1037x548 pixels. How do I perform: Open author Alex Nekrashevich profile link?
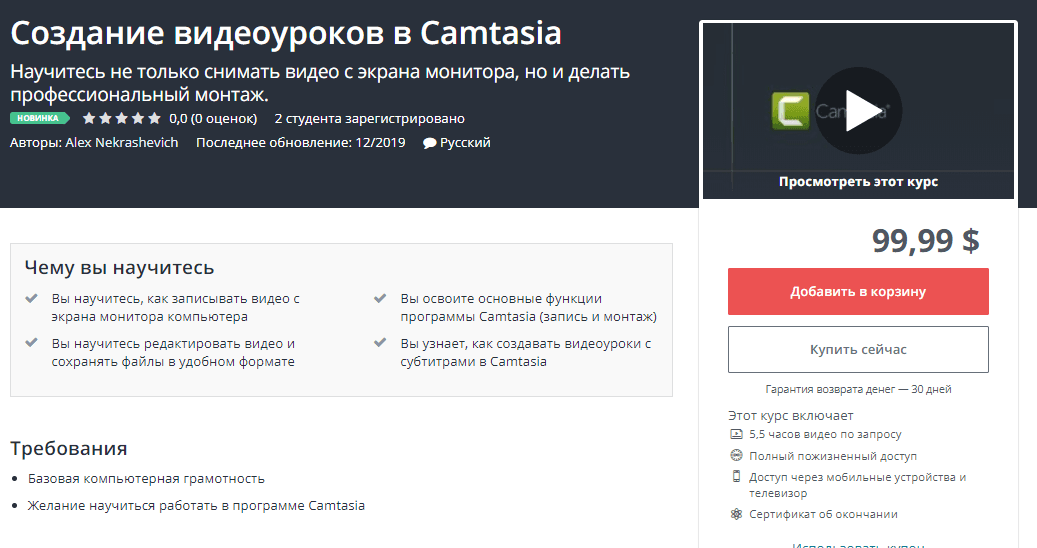coord(122,143)
